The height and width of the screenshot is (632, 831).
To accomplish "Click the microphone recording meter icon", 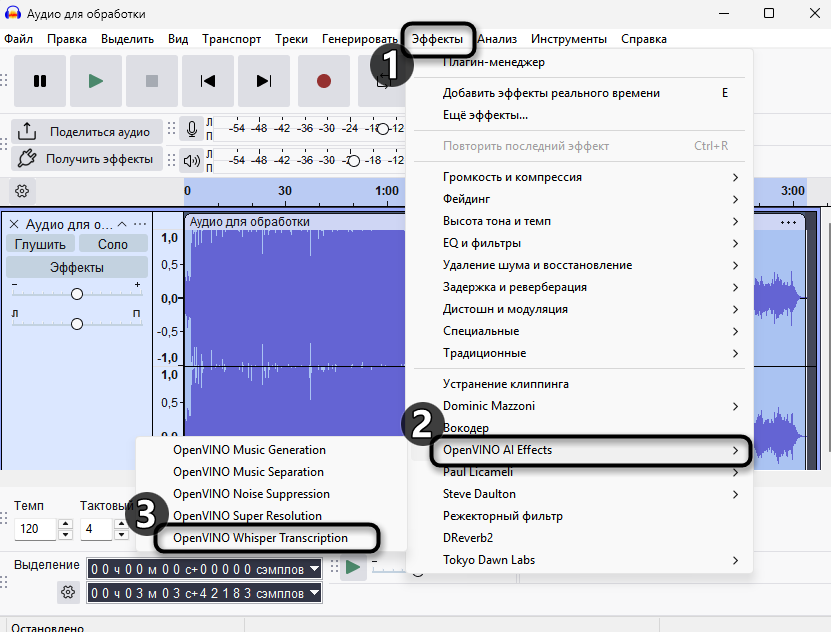I will pyautogui.click(x=192, y=129).
